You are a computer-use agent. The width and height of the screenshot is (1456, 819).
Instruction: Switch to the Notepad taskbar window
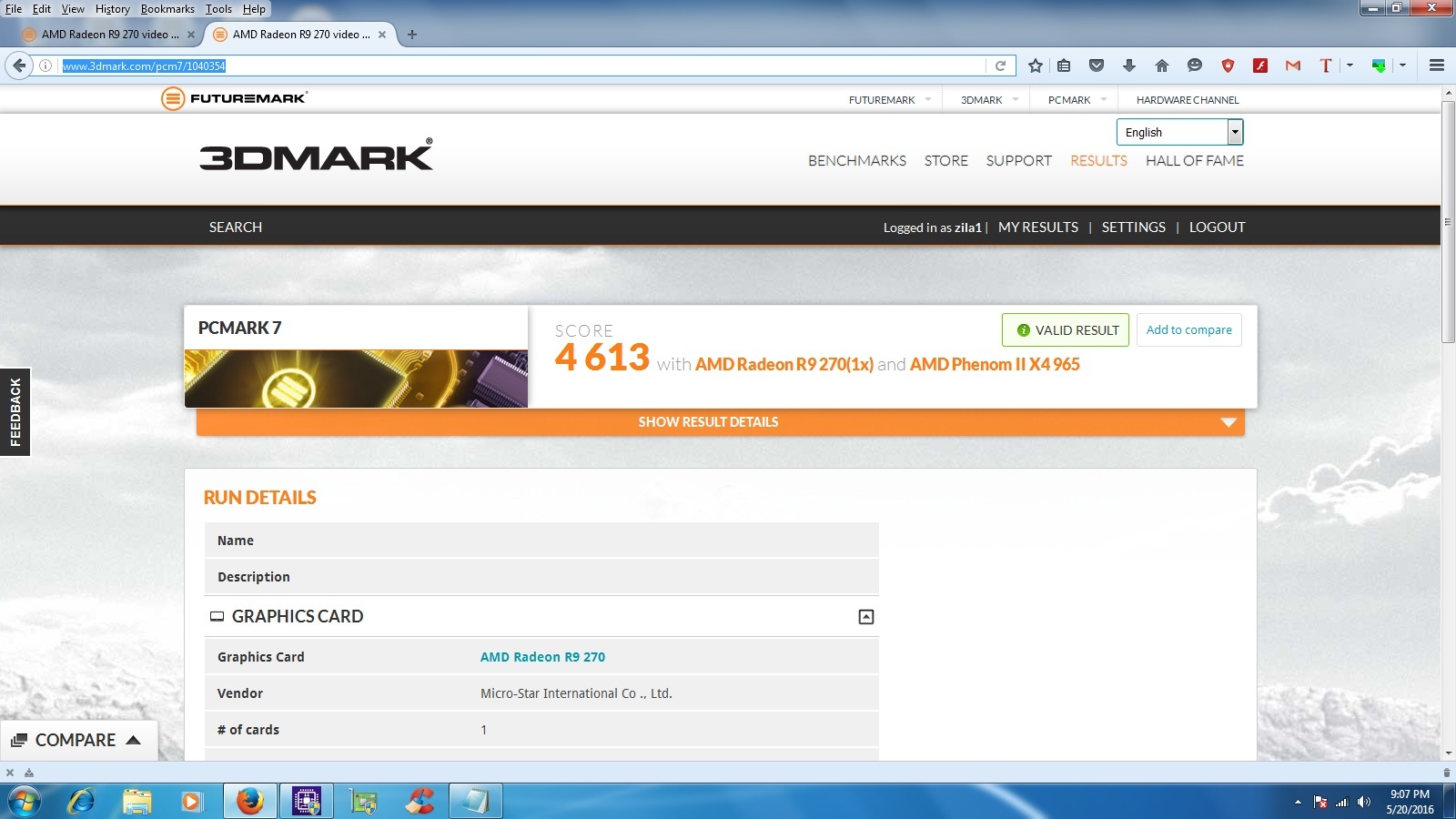tap(475, 802)
